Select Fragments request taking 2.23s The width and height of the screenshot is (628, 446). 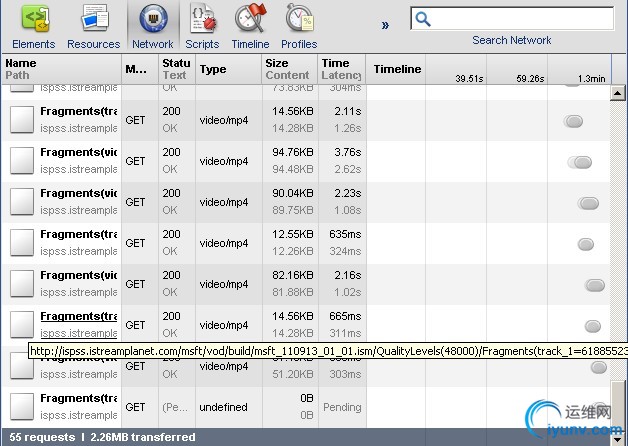(x=78, y=193)
